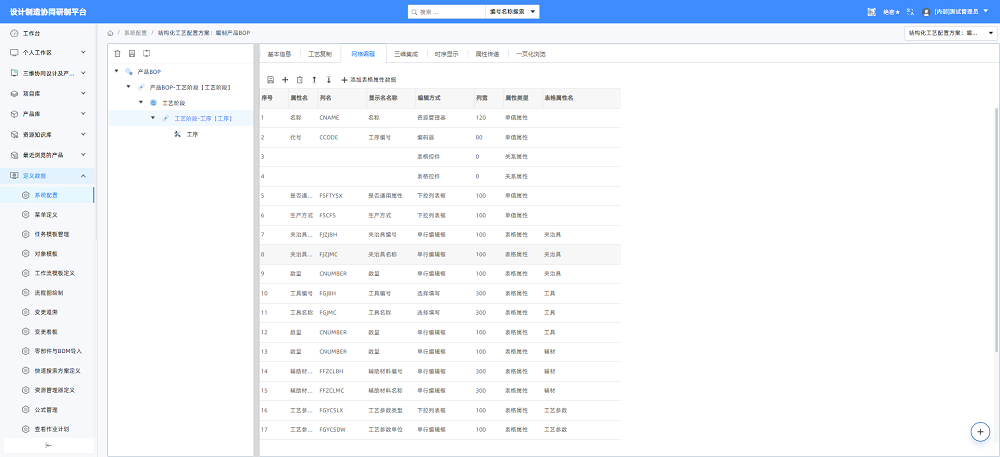The image size is (1000, 457).
Task: Open the search type dropdown in header
Action: 512,11
